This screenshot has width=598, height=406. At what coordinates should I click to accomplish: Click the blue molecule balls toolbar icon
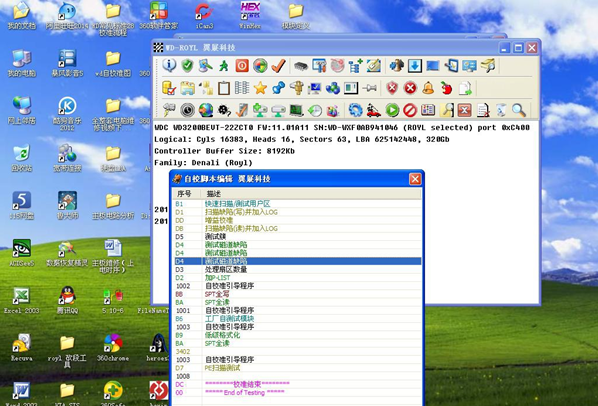point(333,88)
